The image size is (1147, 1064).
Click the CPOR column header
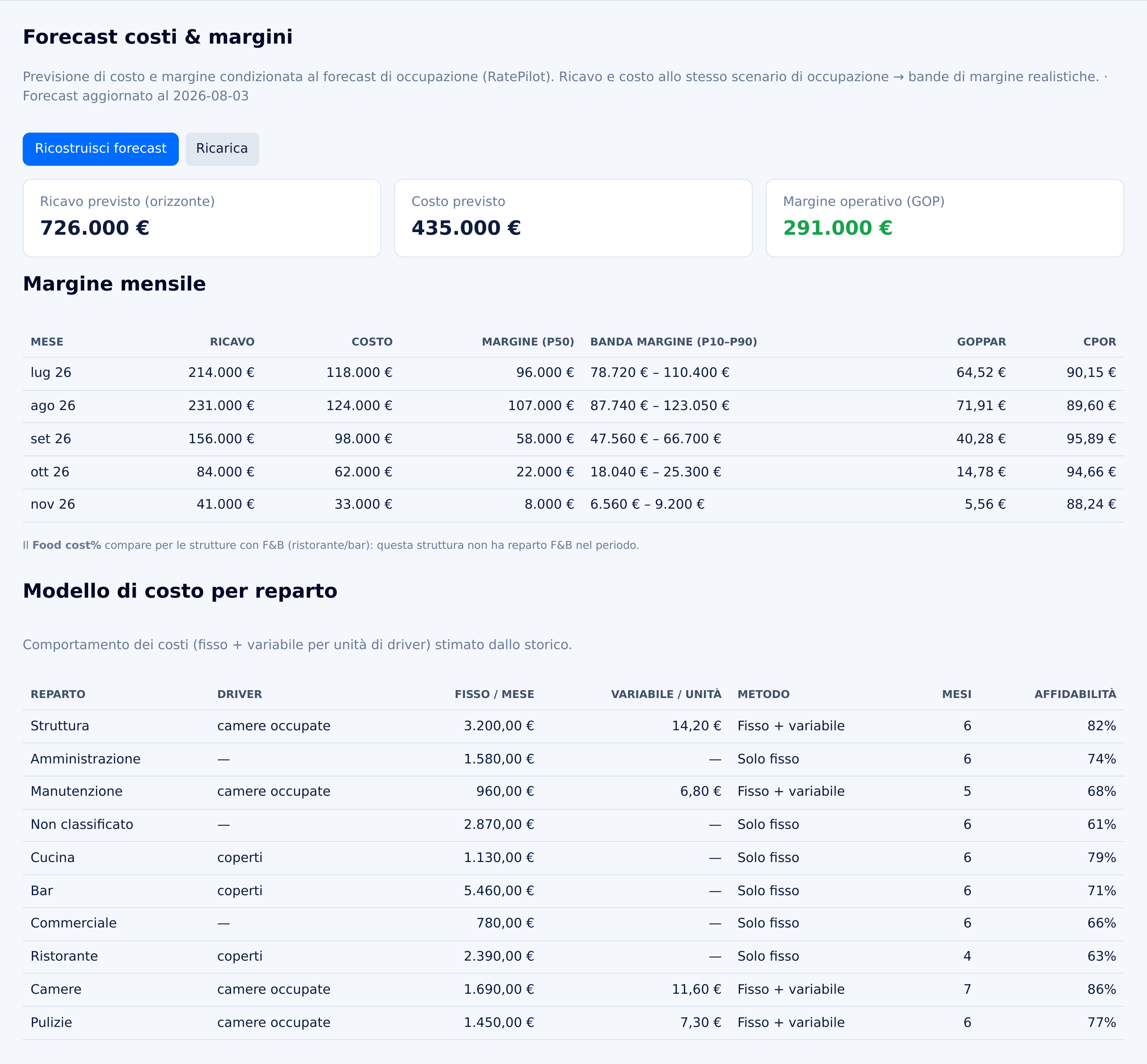1100,342
